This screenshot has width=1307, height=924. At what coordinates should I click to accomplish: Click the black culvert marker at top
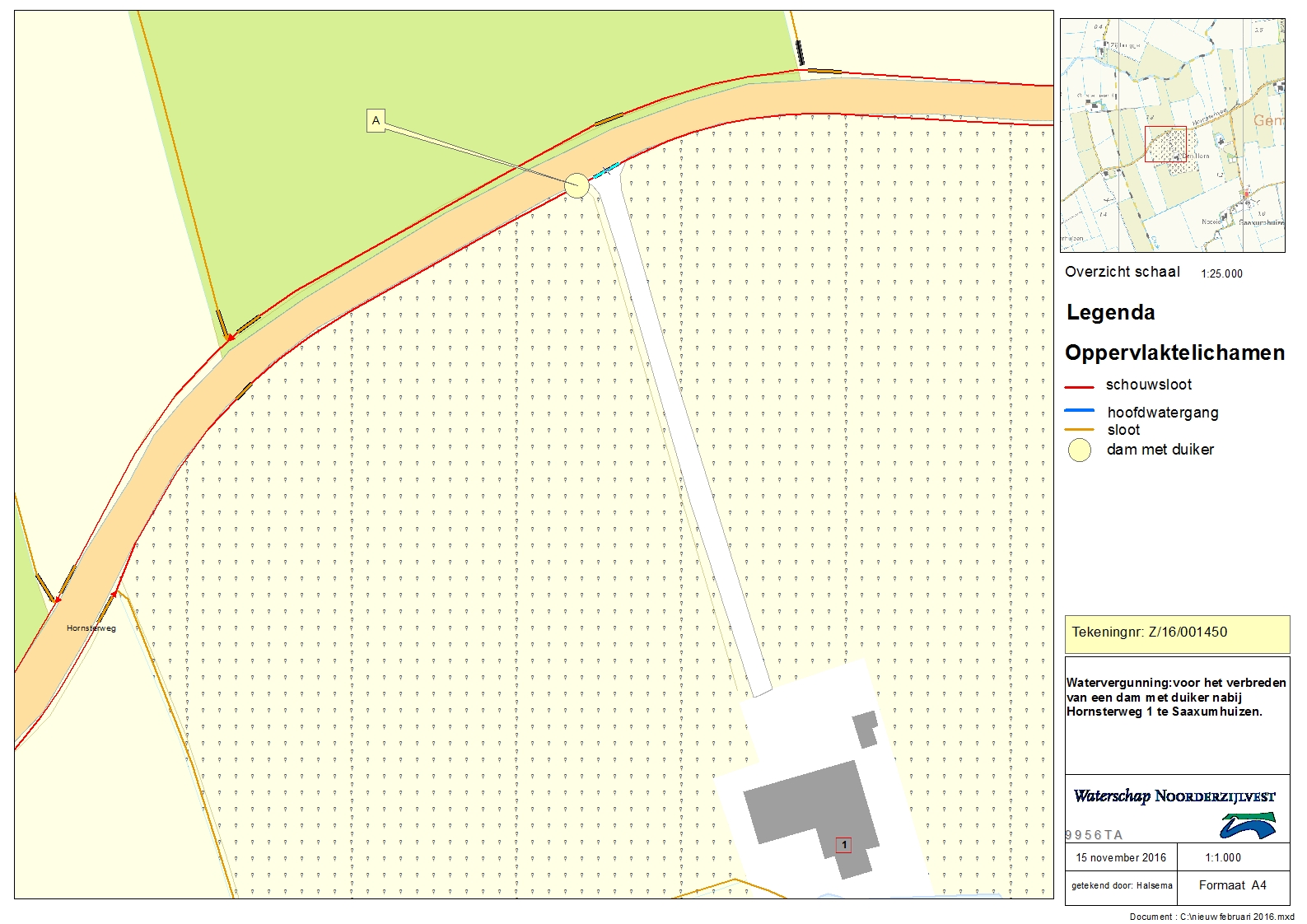point(799,53)
